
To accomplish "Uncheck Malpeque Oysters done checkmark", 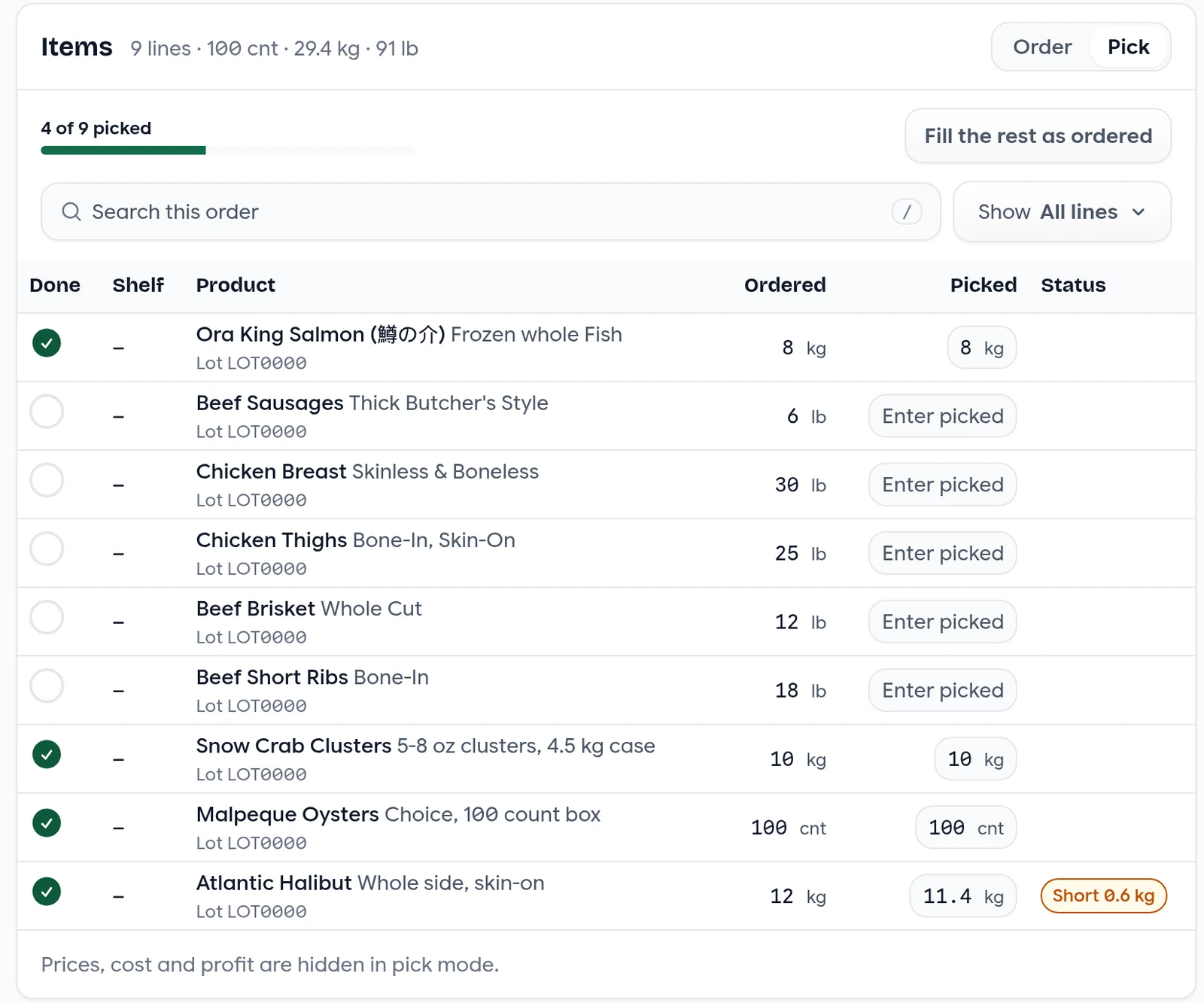I will 47,822.
